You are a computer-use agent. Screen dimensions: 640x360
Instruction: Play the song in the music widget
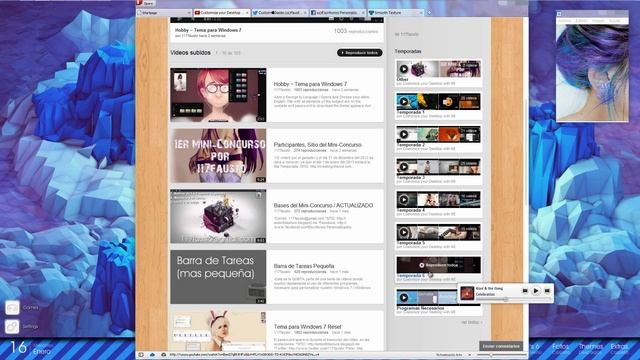[536, 291]
